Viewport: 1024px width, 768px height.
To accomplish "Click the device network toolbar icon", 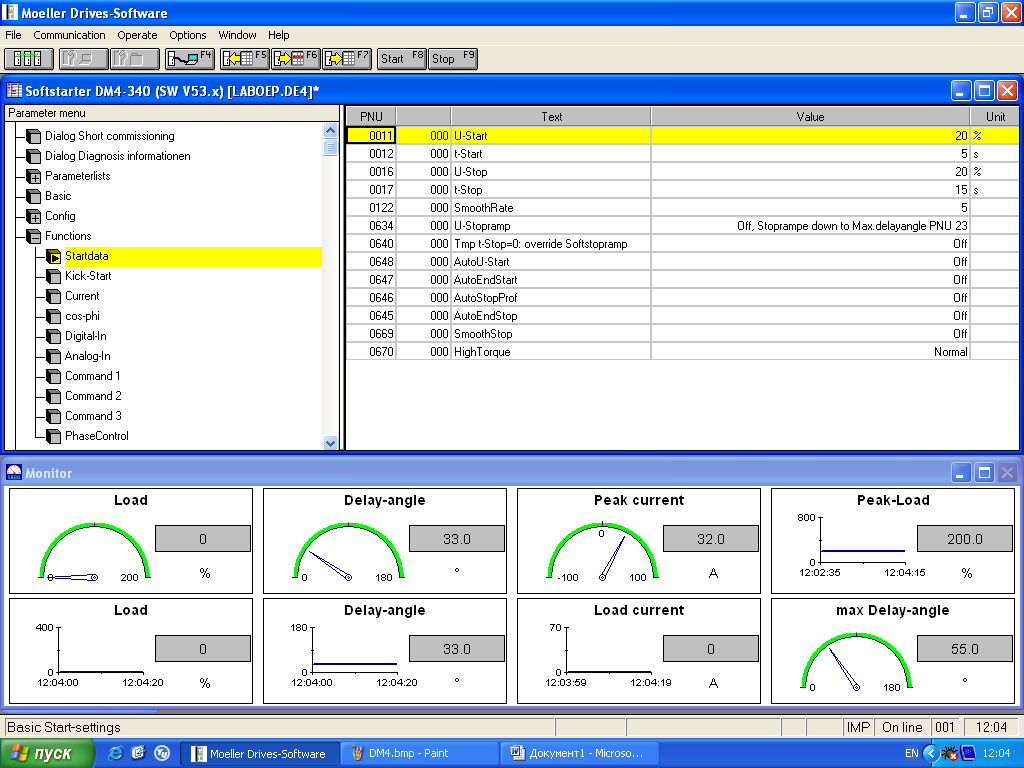I will (28, 59).
